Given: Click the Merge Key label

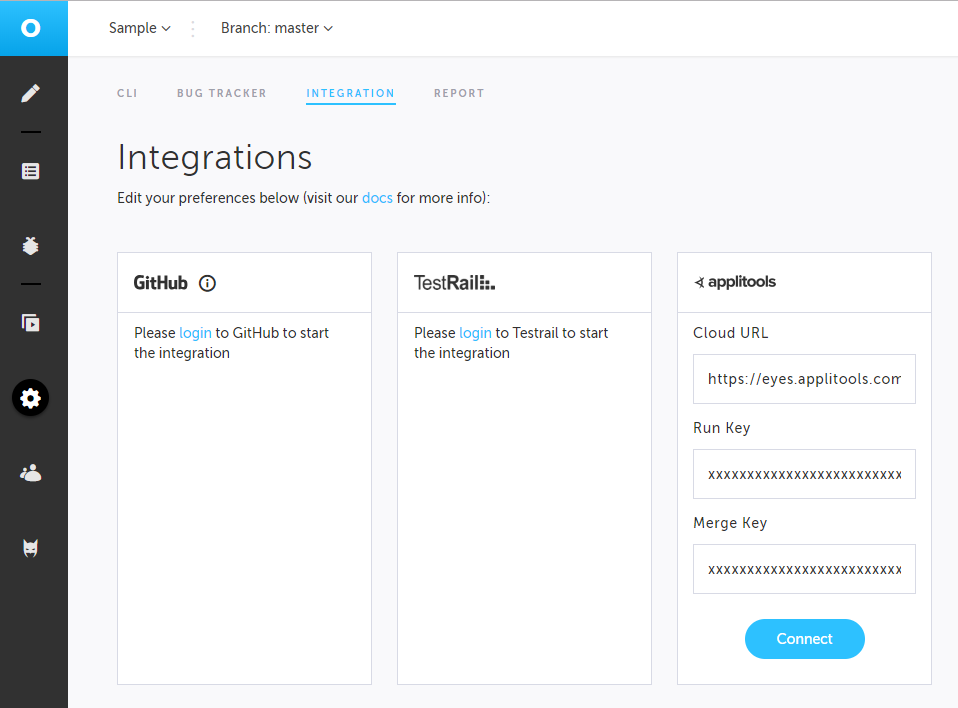Looking at the screenshot, I should [730, 523].
